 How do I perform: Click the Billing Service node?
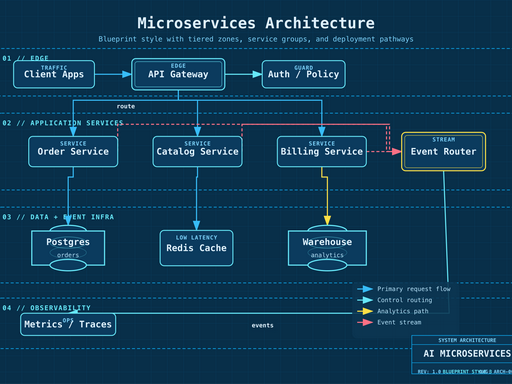pyautogui.click(x=322, y=152)
